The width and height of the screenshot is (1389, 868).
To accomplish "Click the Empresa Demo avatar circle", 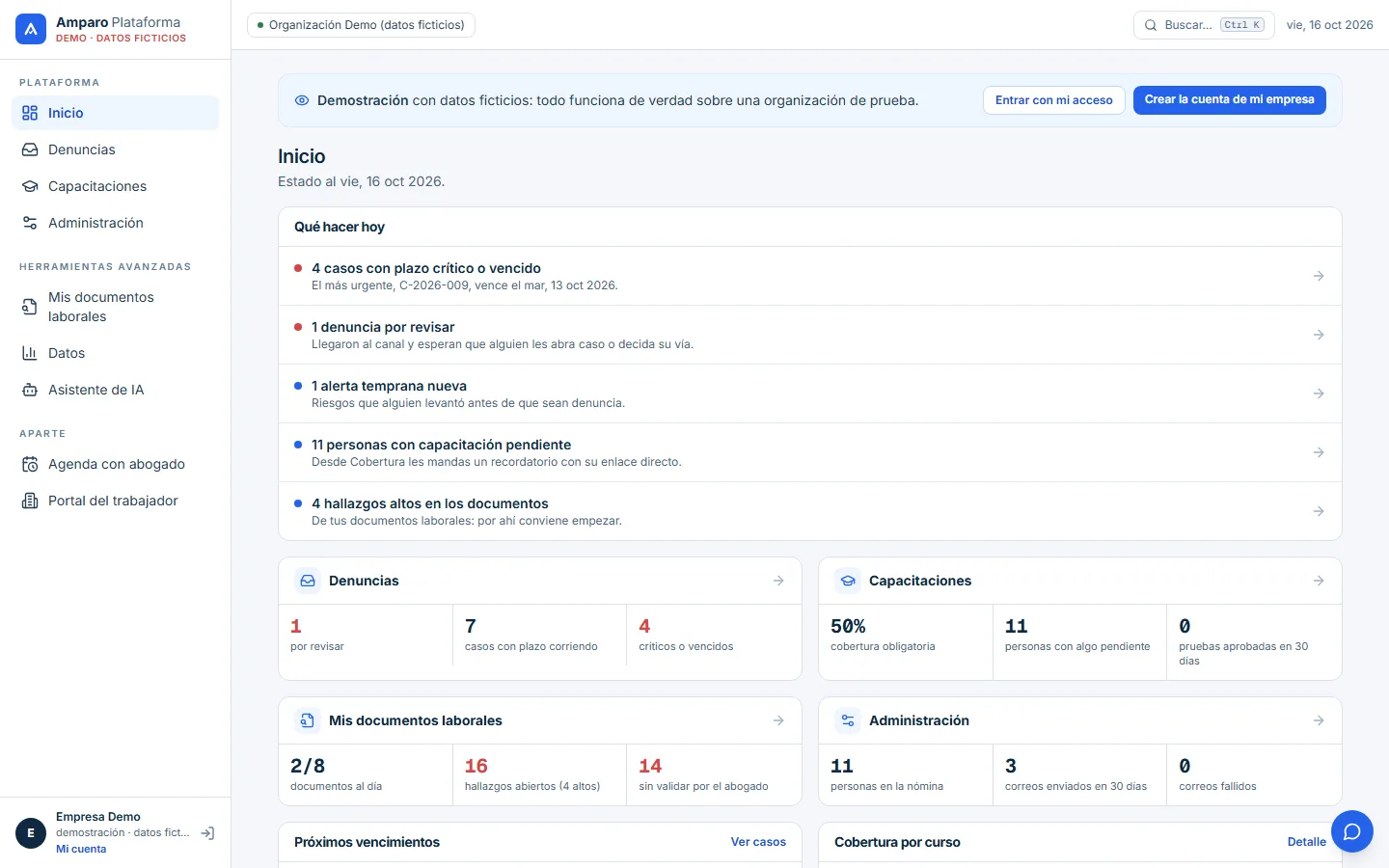I will 31,833.
